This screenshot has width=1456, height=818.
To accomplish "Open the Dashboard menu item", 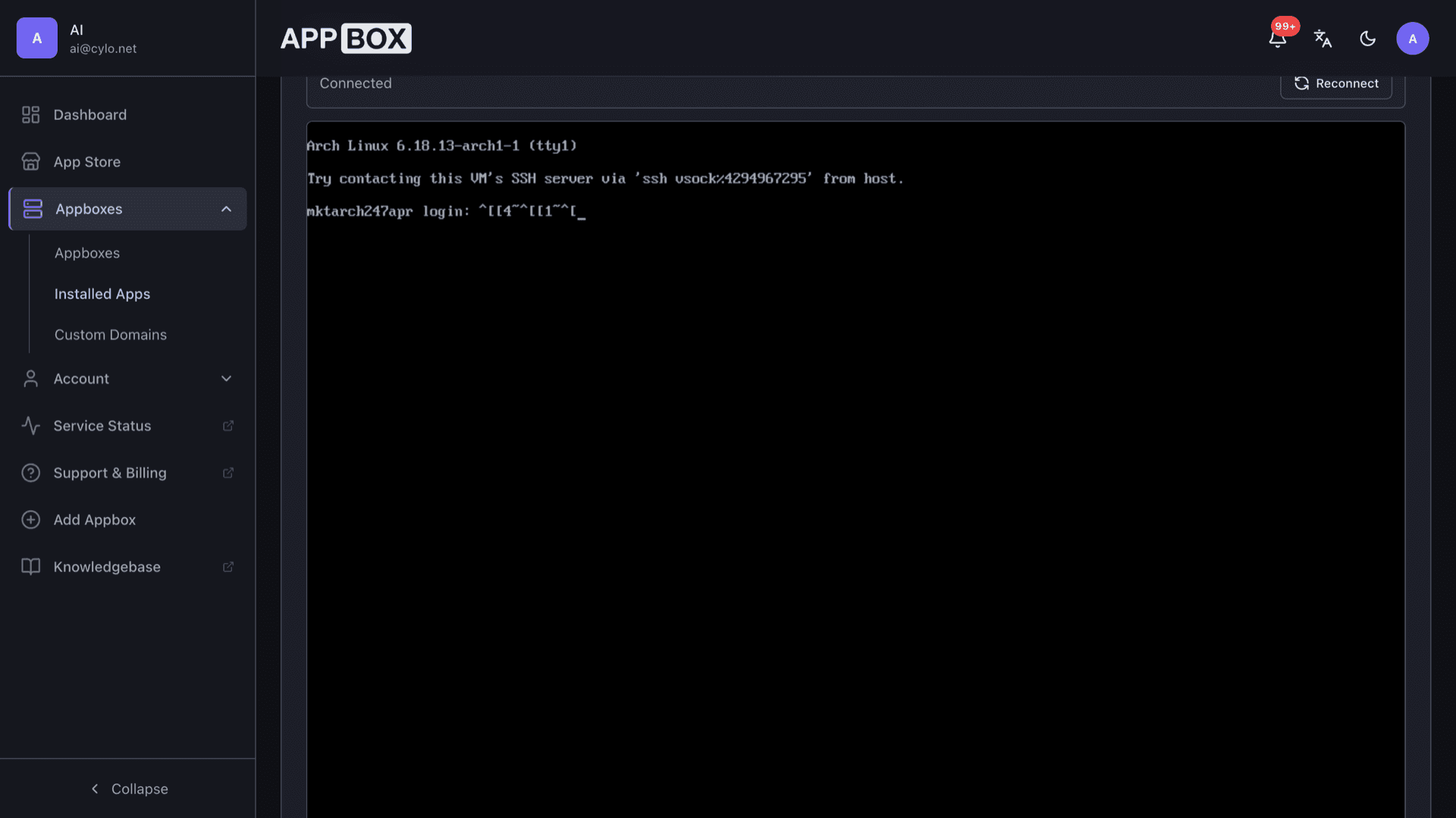I will (x=127, y=114).
